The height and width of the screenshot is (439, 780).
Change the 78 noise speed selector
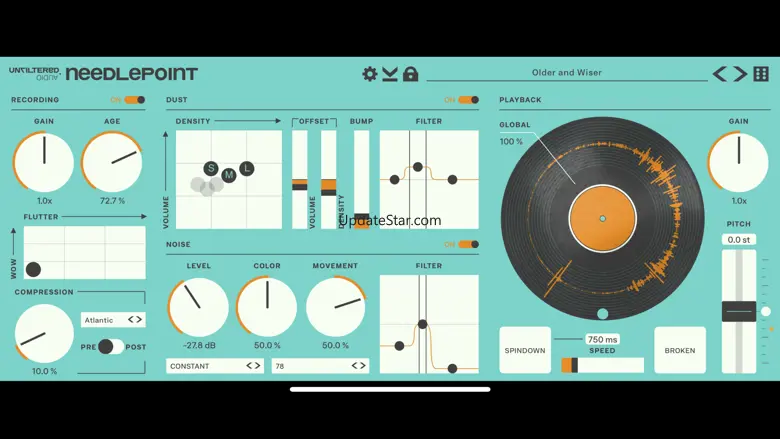[321, 366]
